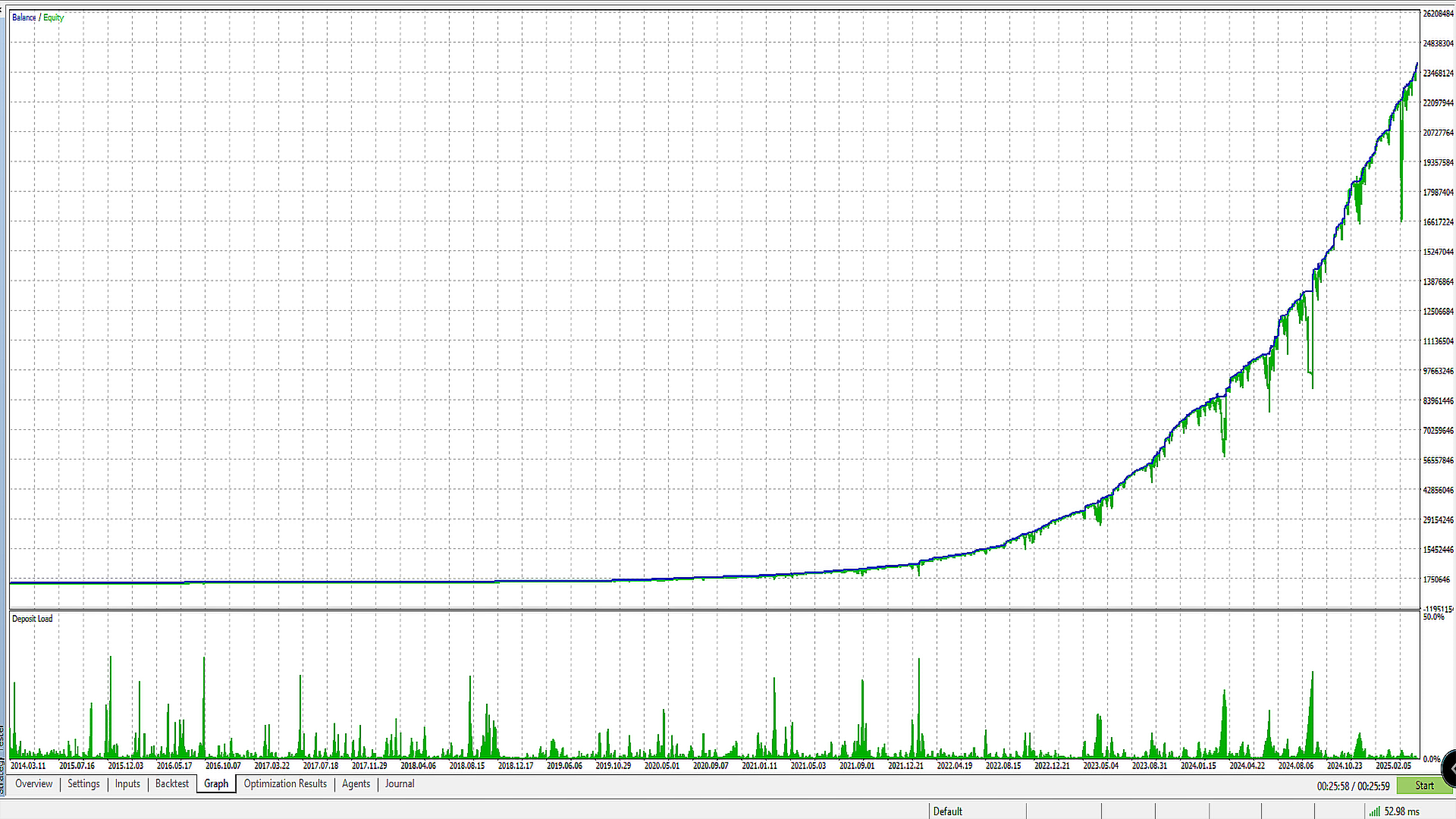
Task: Click the Equity legend label
Action: click(54, 17)
